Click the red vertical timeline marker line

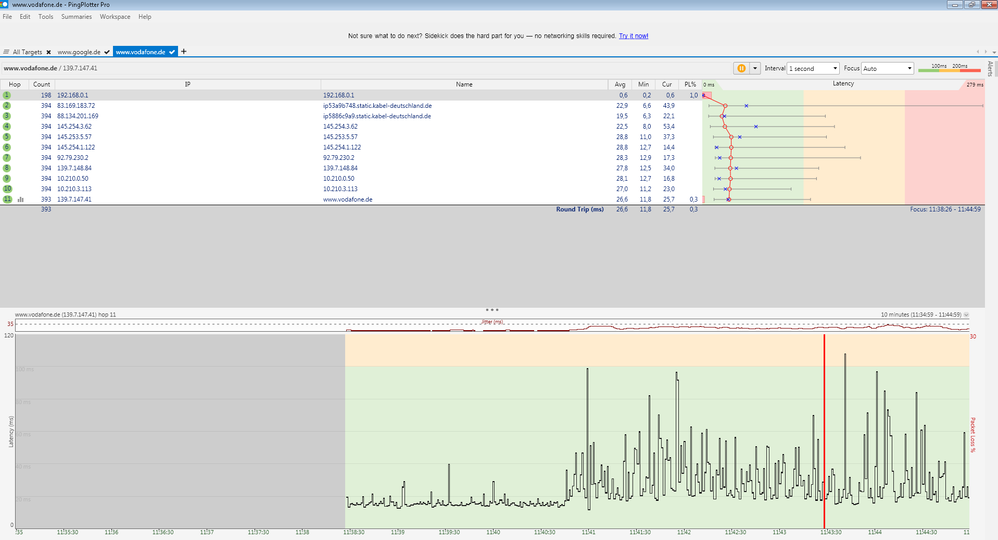click(x=824, y=430)
